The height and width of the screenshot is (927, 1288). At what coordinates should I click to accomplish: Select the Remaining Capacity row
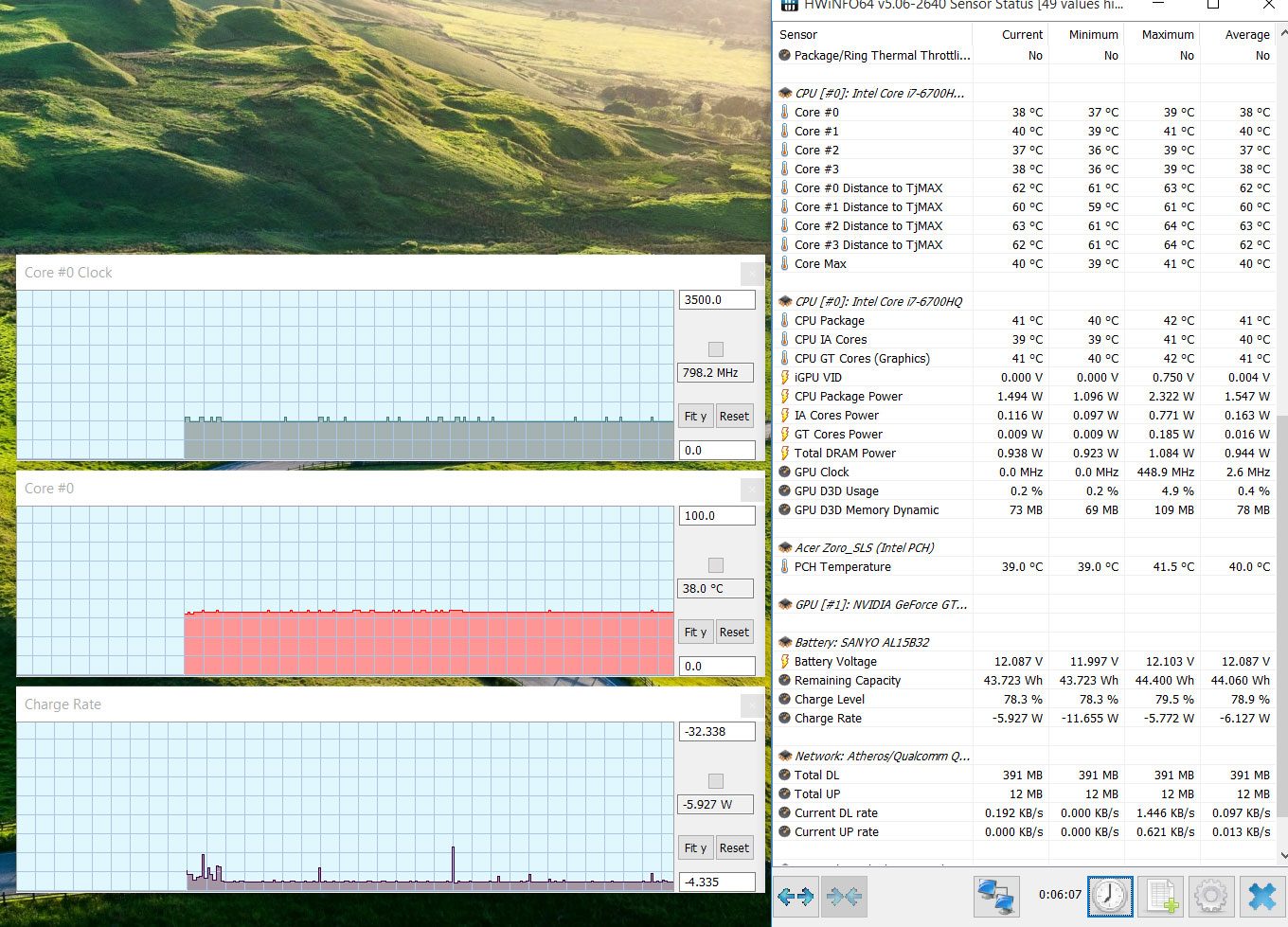pyautogui.click(x=1025, y=680)
